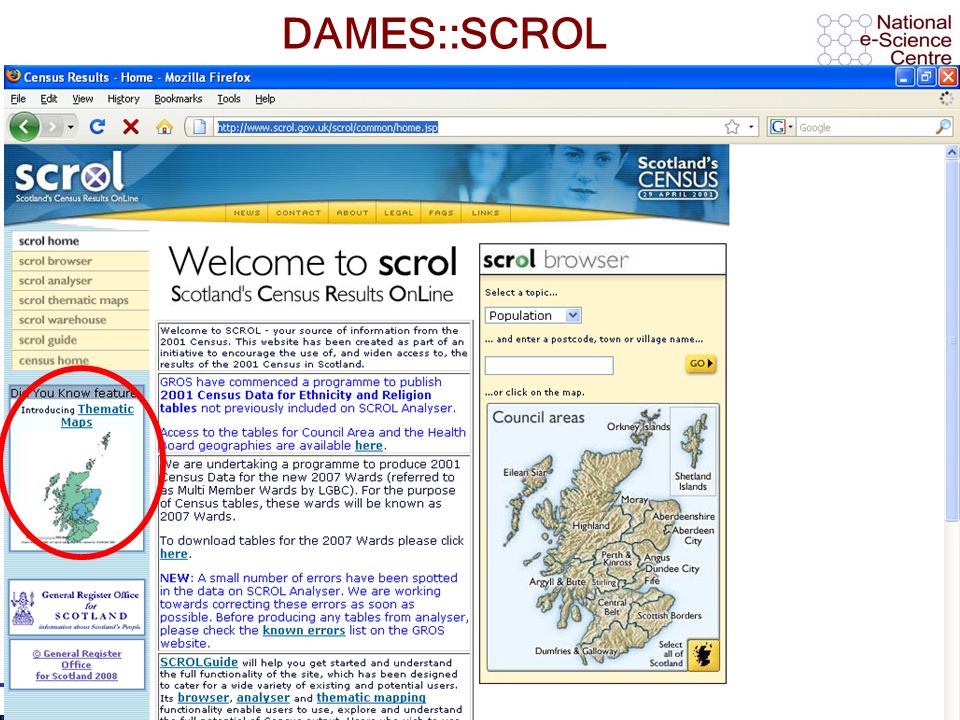The image size is (960, 720).
Task: Select Argyll & Bute on the map
Action: click(x=557, y=581)
